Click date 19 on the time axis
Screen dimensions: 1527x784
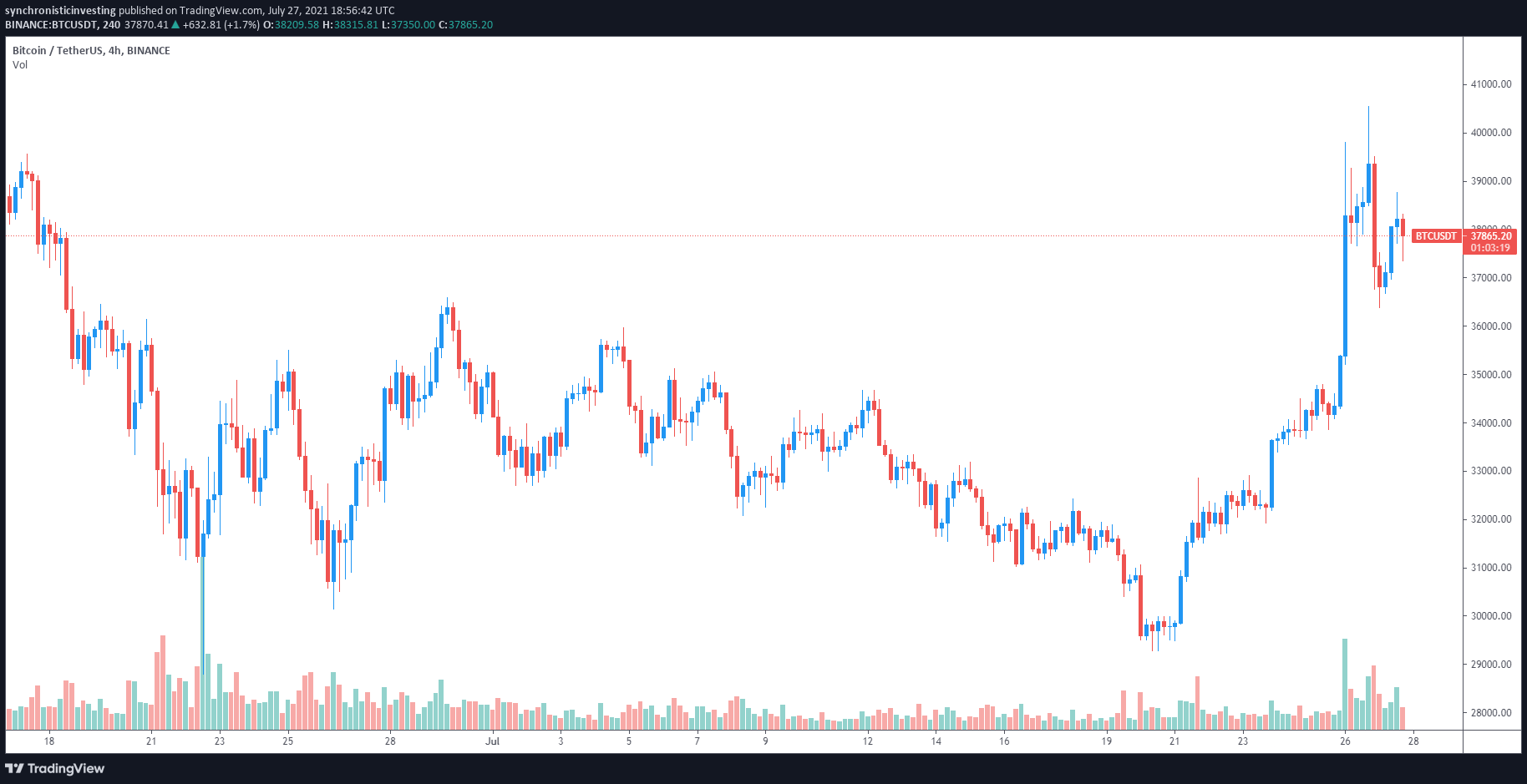(x=1106, y=741)
